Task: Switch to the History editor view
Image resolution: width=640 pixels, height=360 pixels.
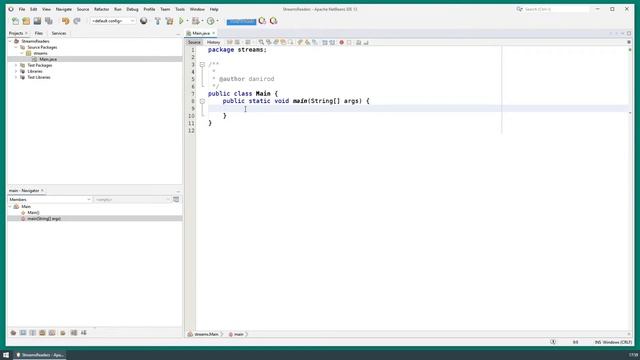Action: (213, 42)
